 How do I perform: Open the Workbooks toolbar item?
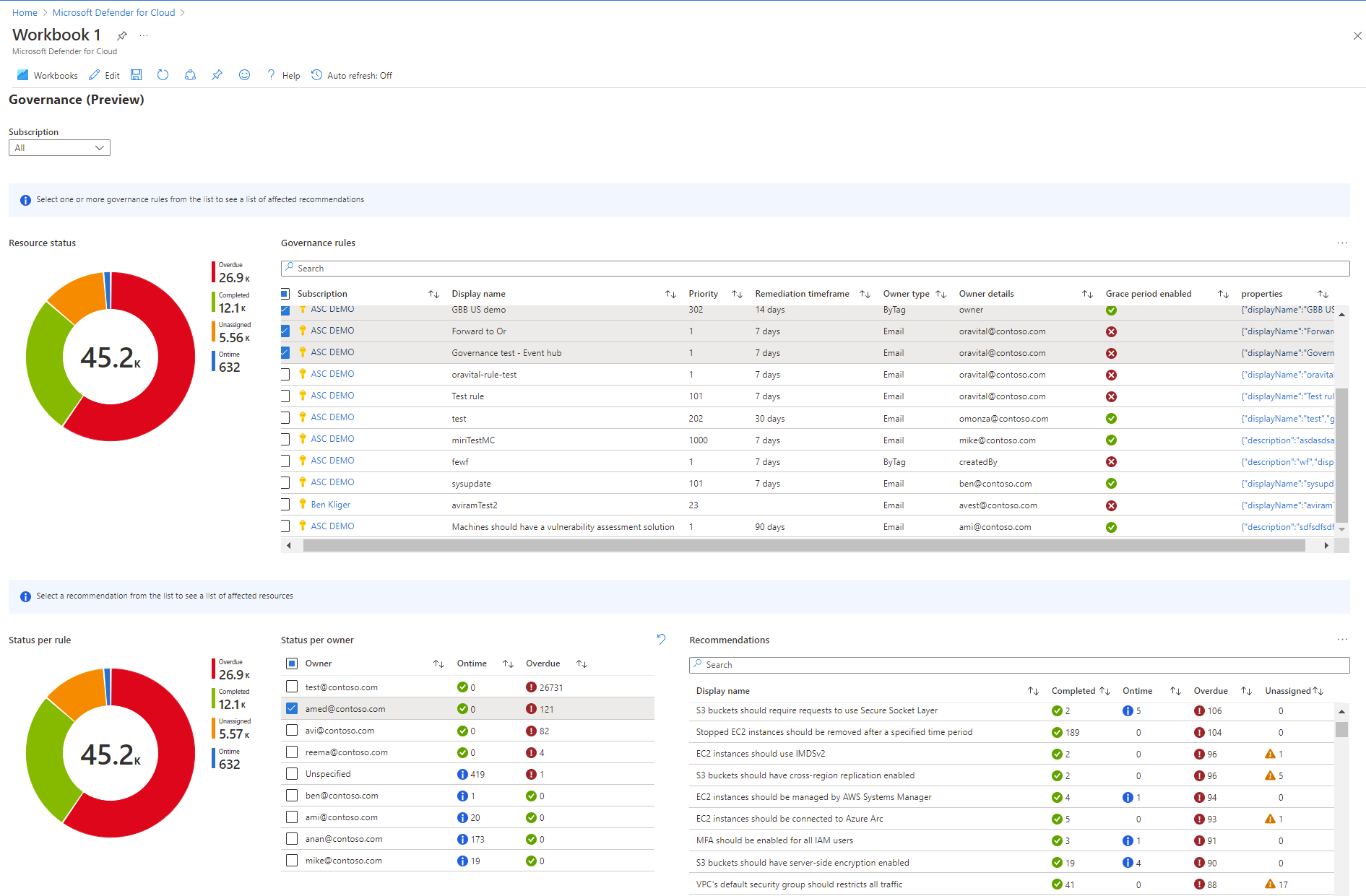click(48, 75)
